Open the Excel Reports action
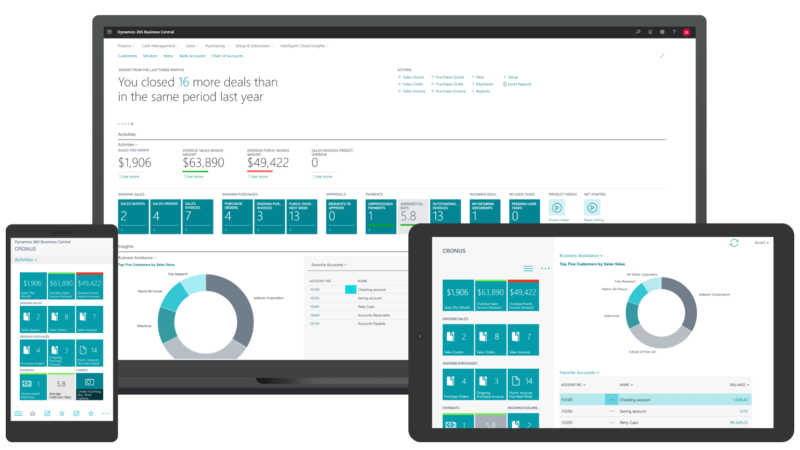 (x=517, y=84)
